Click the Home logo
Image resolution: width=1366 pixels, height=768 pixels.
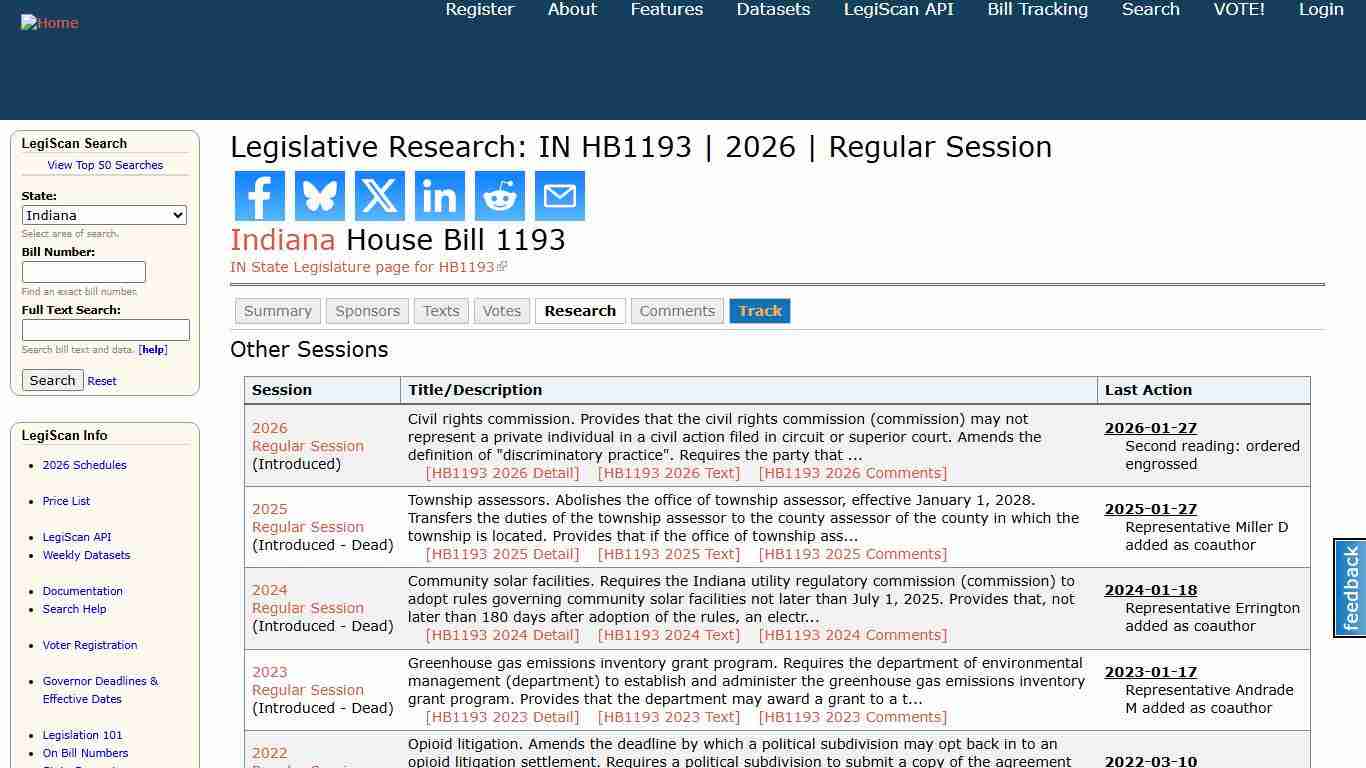[49, 22]
